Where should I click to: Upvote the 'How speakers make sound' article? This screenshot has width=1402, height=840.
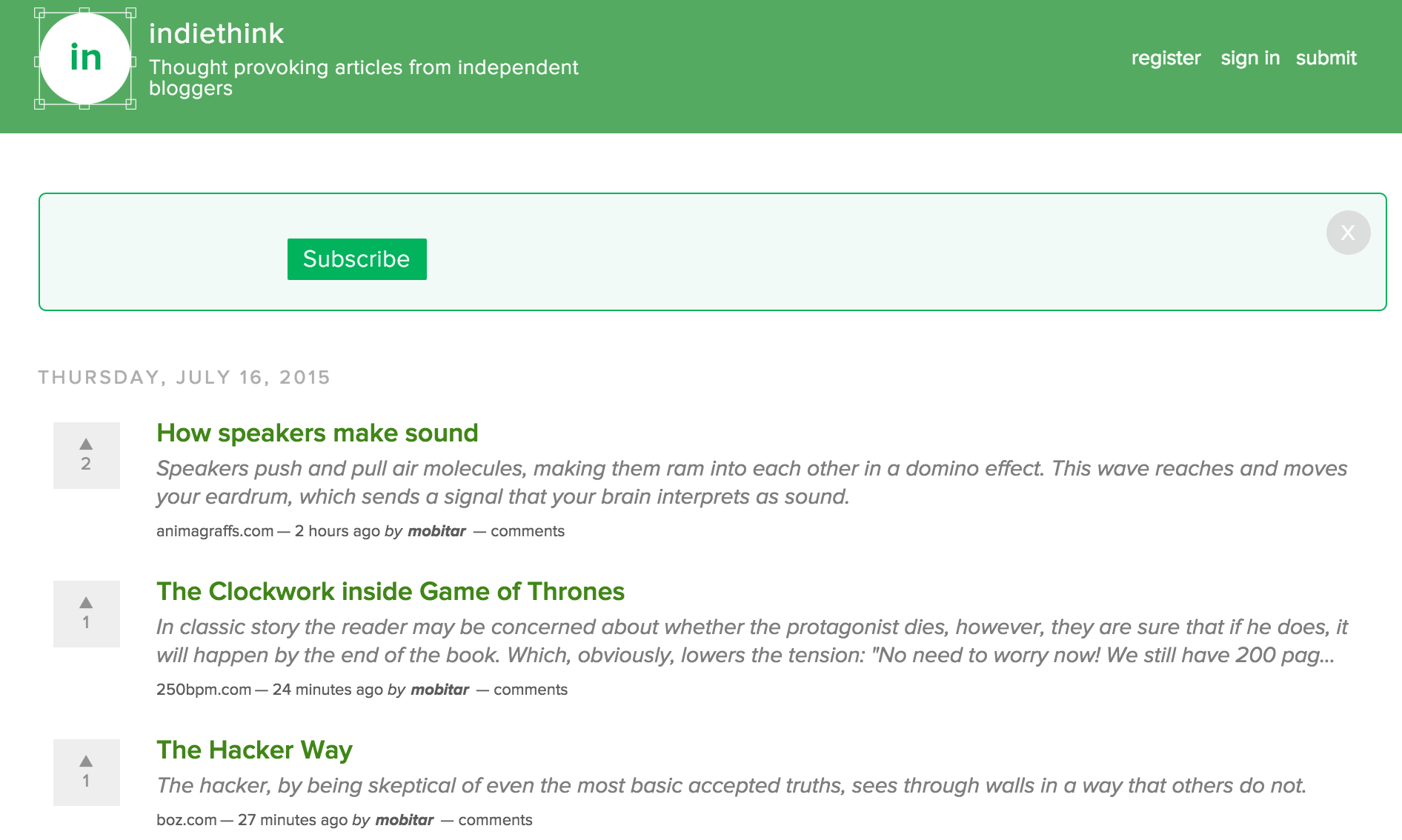pyautogui.click(x=87, y=444)
